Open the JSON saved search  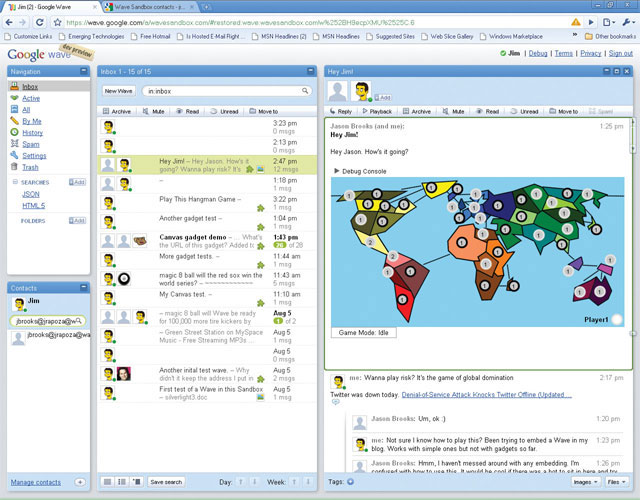(31, 194)
